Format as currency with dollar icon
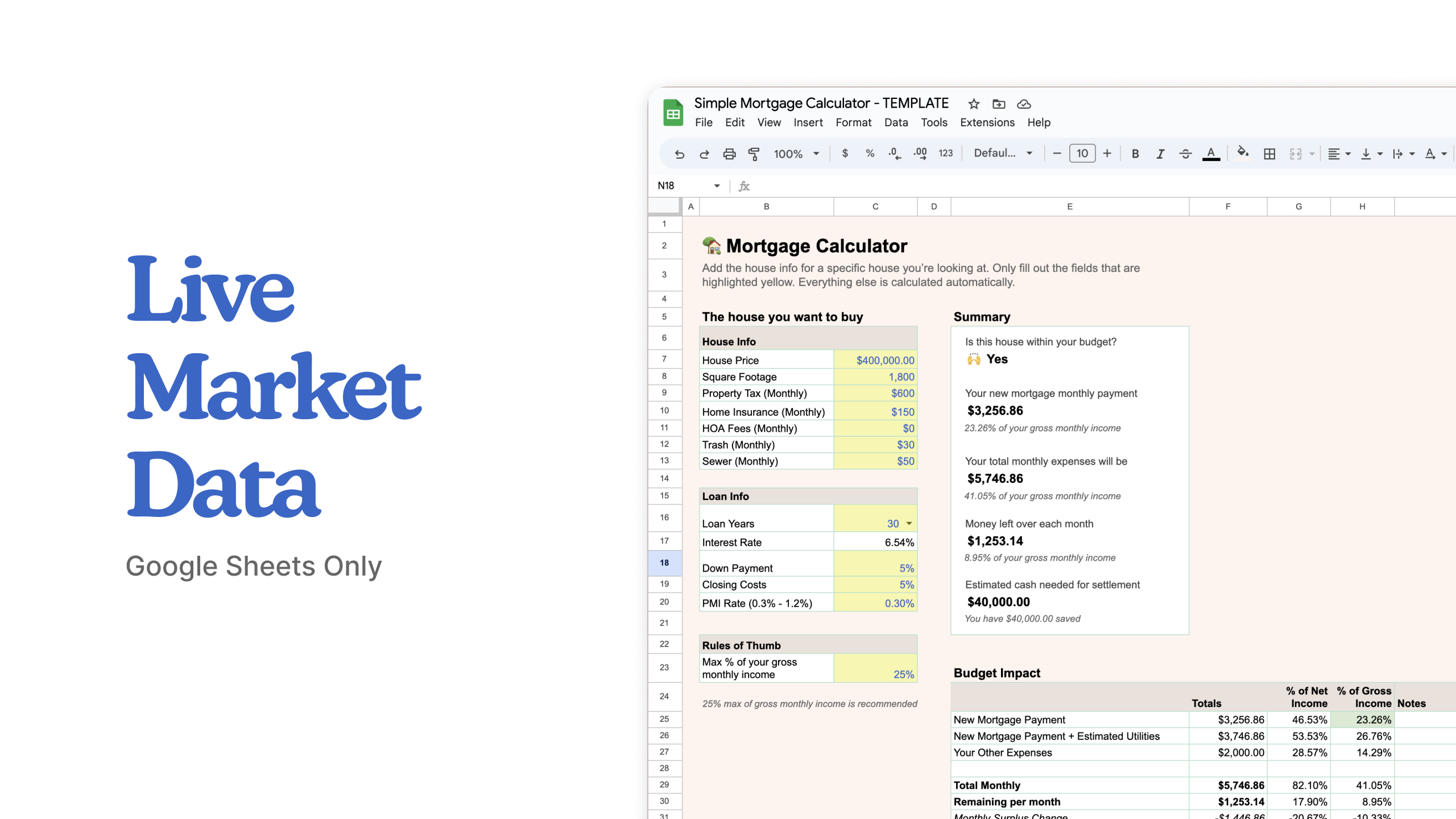Viewport: 1456px width, 819px height. point(845,154)
